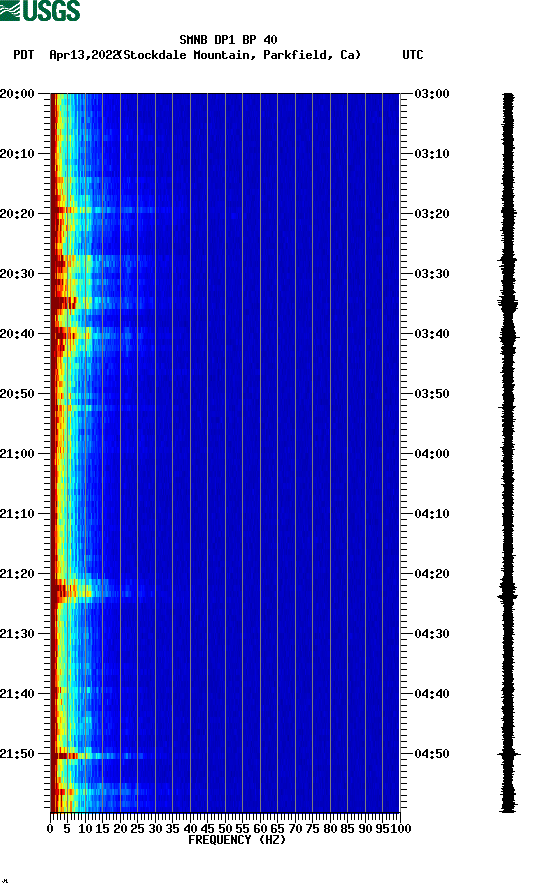Click the '20:00' PDT time label
The image size is (552, 892).
[17, 93]
